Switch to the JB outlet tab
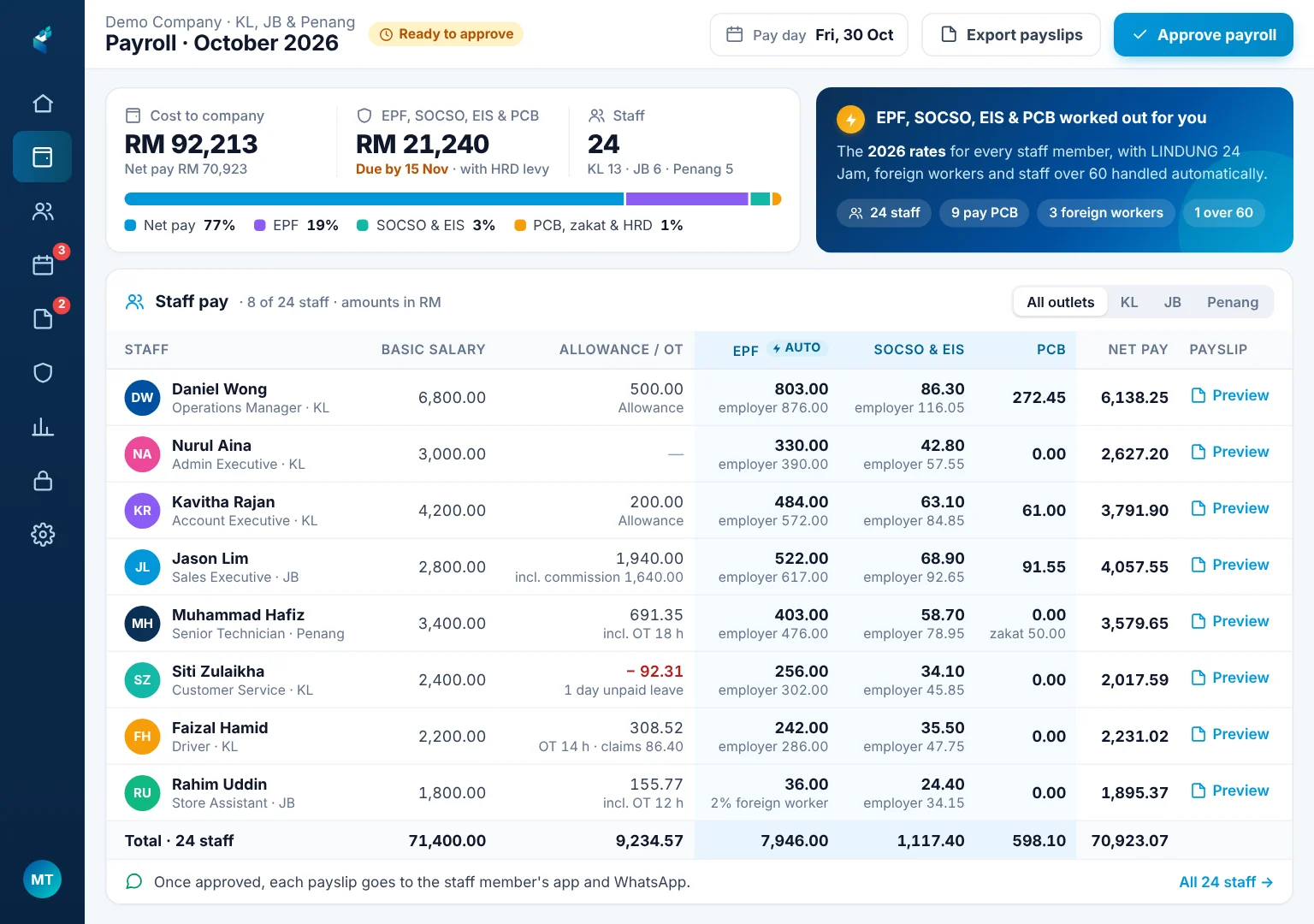Viewport: 1314px width, 924px height. pos(1172,302)
